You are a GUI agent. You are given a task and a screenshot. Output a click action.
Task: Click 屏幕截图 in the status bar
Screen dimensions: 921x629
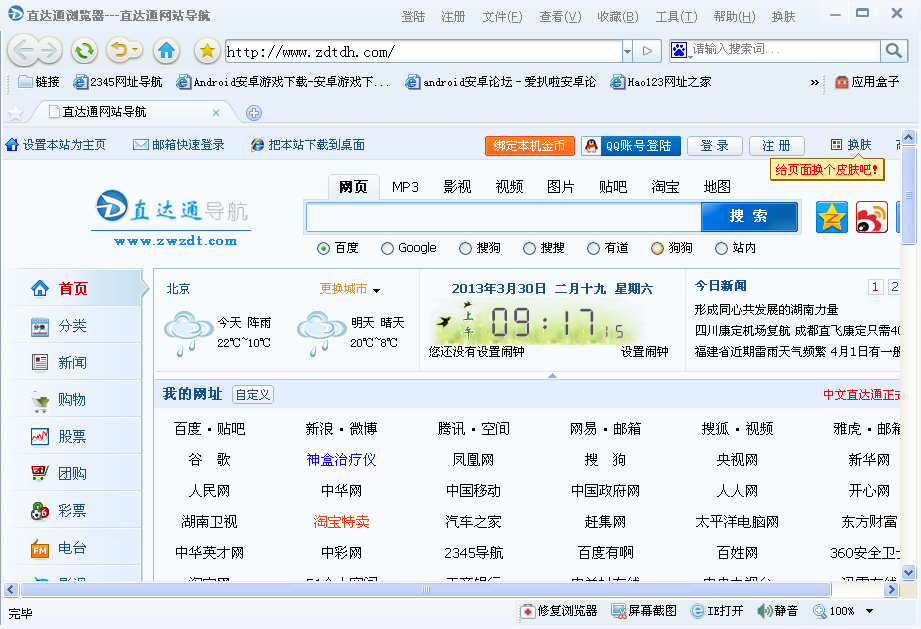[644, 611]
